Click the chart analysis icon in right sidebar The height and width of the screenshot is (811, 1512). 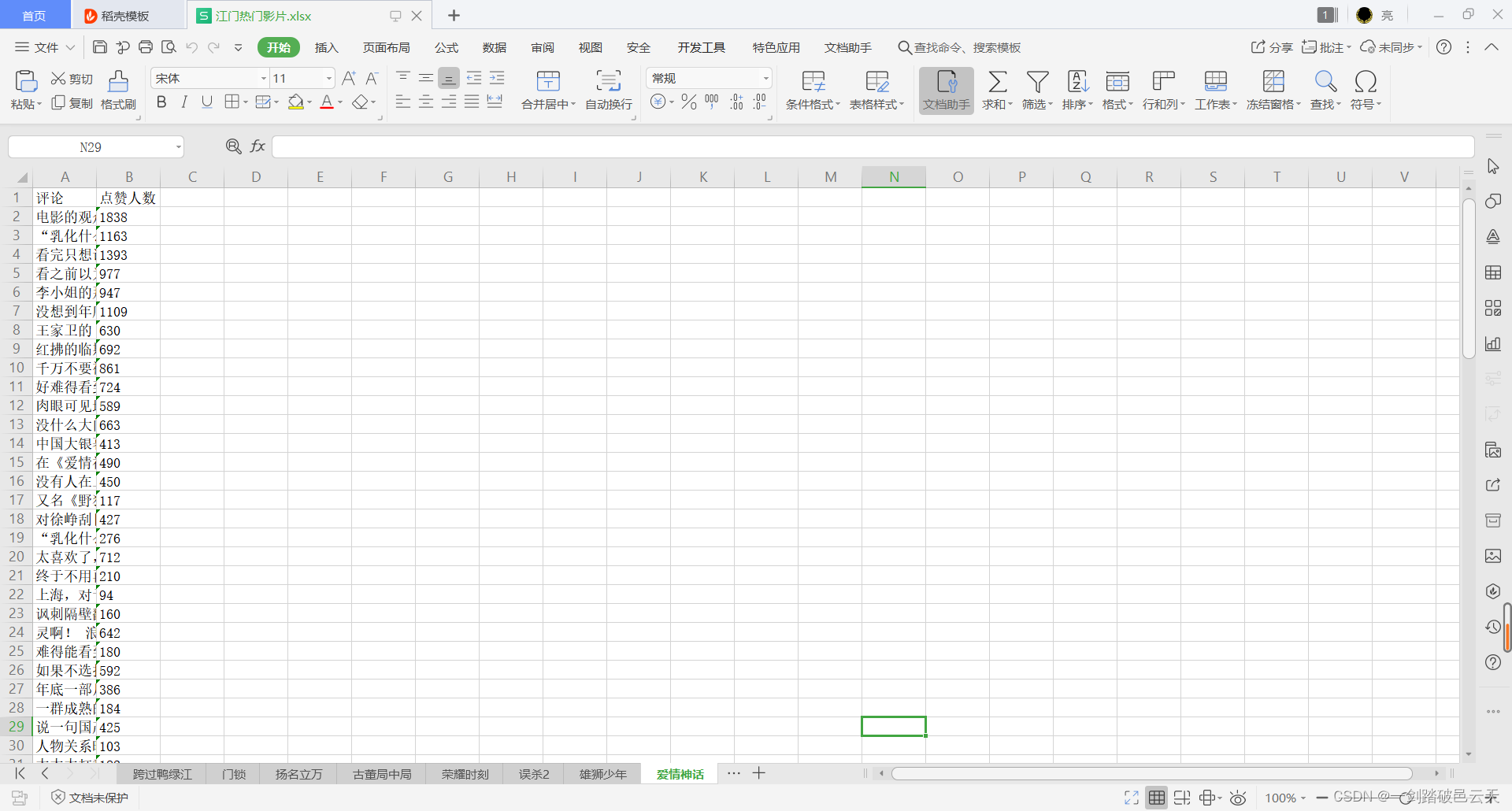click(x=1493, y=343)
